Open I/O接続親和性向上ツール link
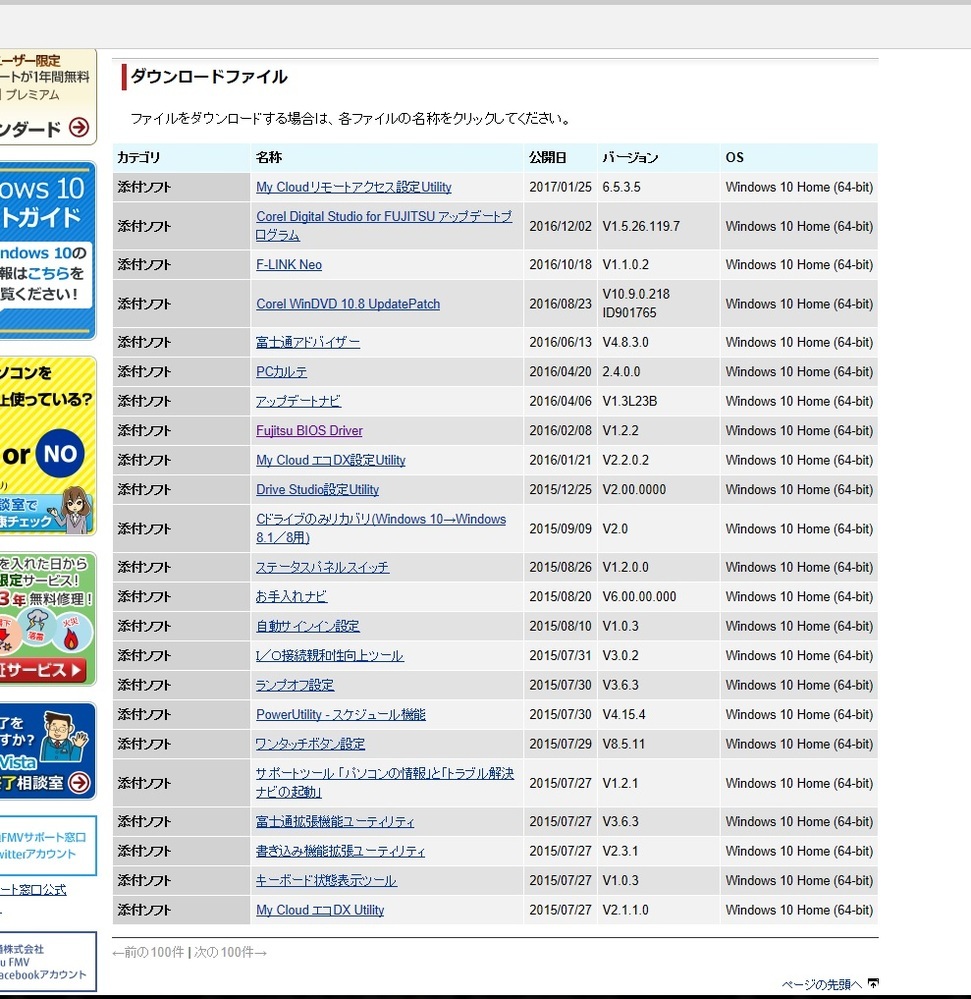The height and width of the screenshot is (999, 971). pyautogui.click(x=329, y=656)
